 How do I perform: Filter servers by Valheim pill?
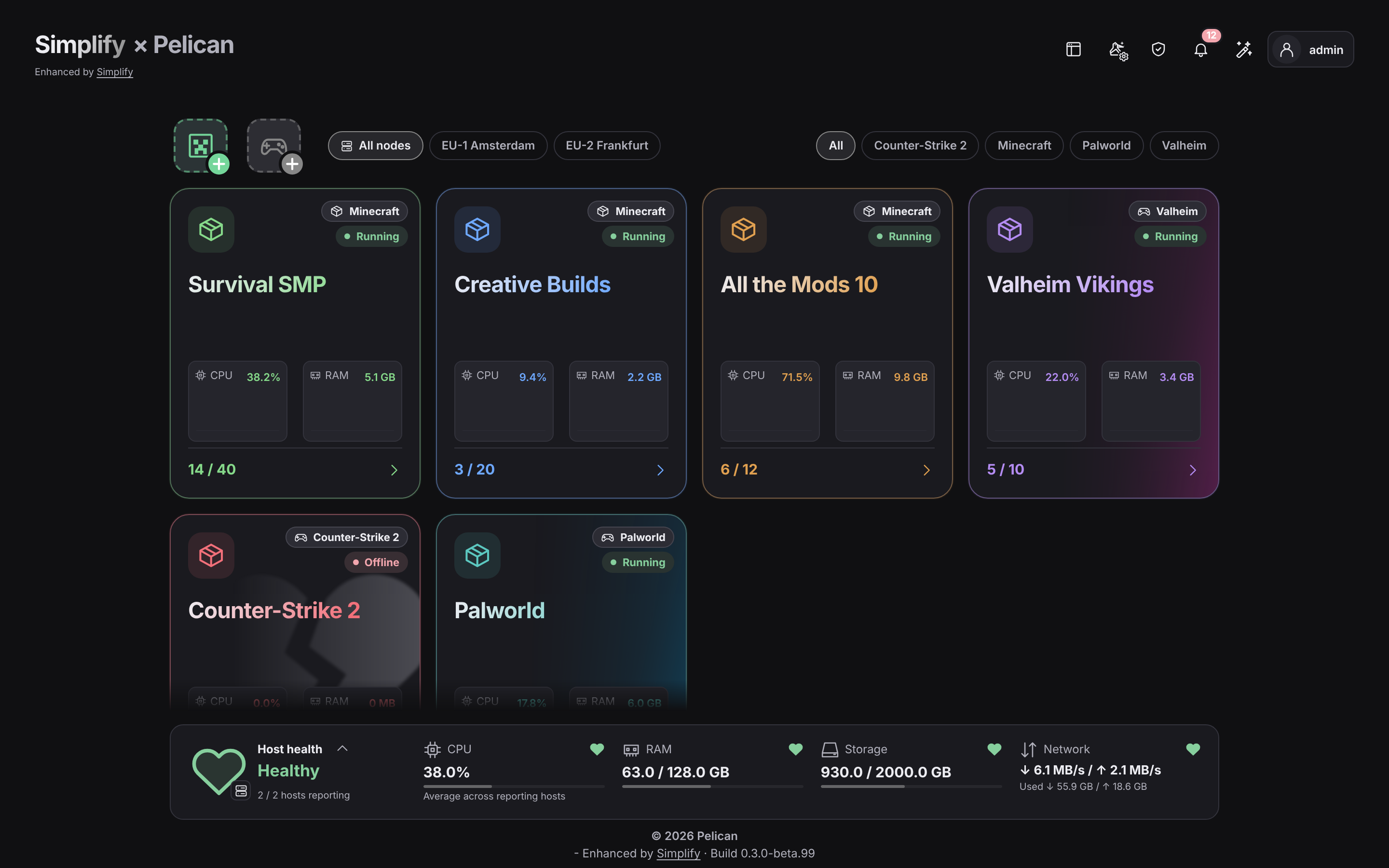tap(1184, 146)
